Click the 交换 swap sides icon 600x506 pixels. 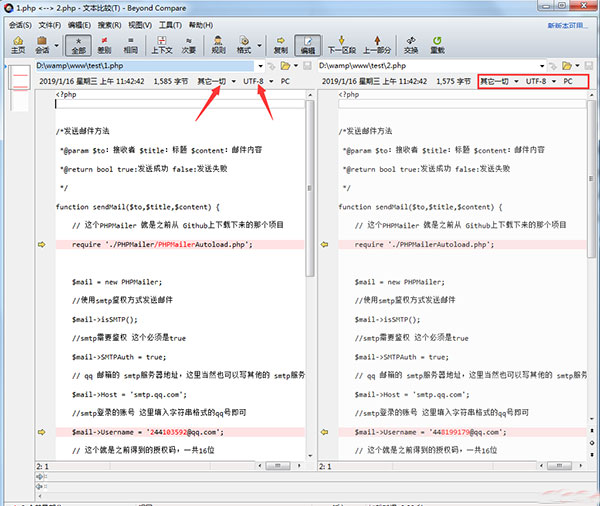coord(411,45)
